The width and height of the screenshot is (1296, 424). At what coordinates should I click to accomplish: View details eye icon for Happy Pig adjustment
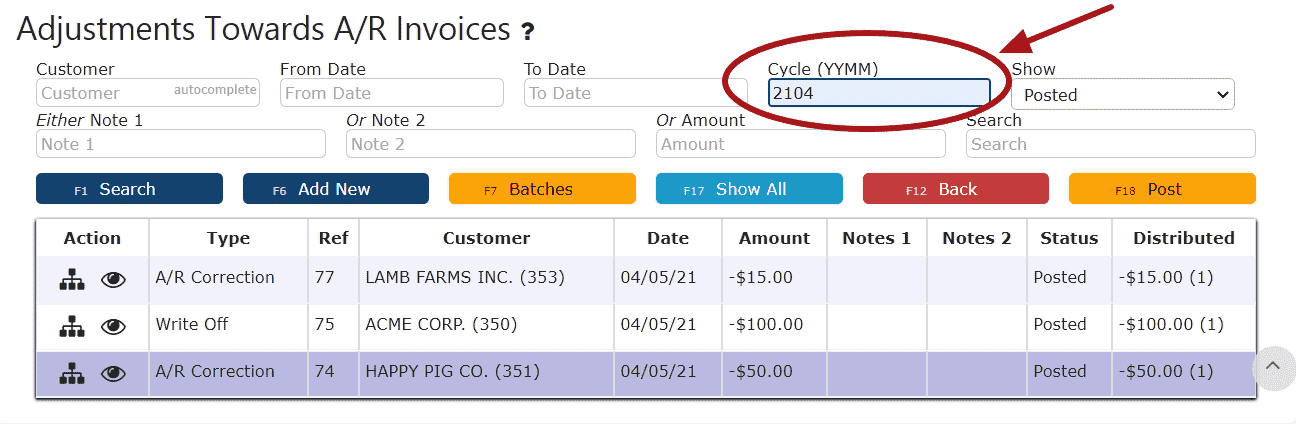click(x=114, y=374)
